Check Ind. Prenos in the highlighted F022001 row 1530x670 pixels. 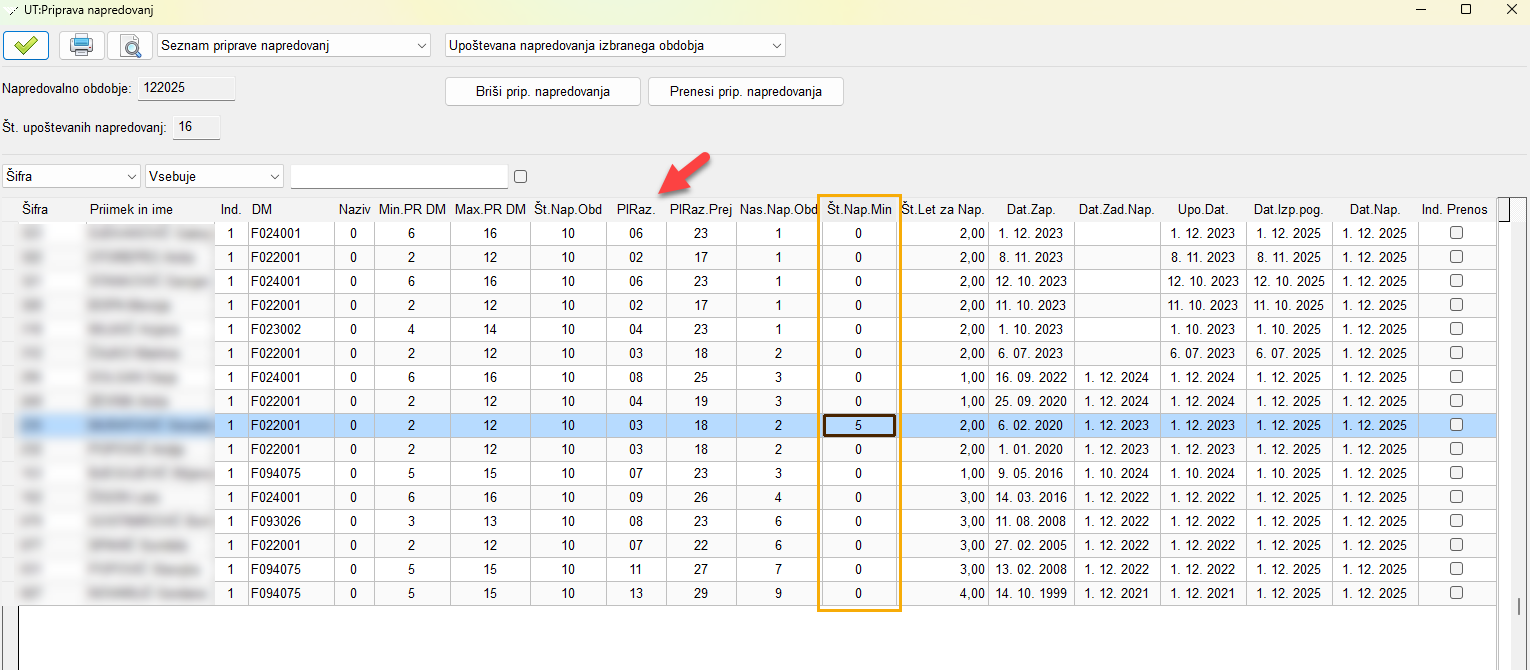pyautogui.click(x=1456, y=425)
